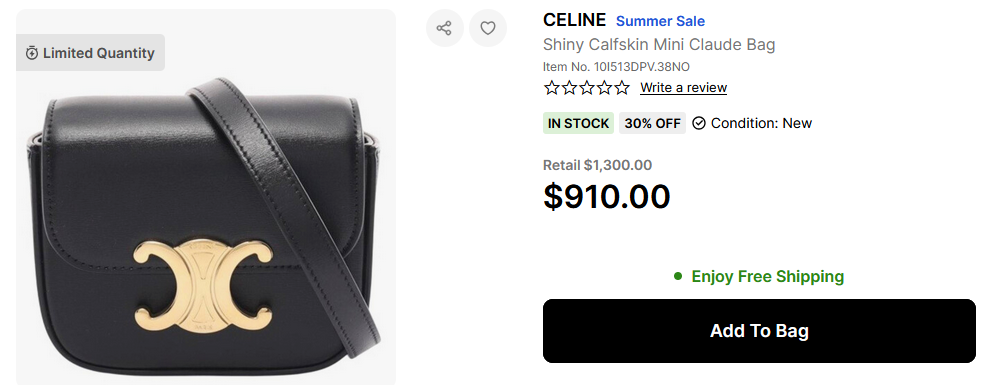Click the fourth rating star
The height and width of the screenshot is (385, 982).
pos(604,88)
